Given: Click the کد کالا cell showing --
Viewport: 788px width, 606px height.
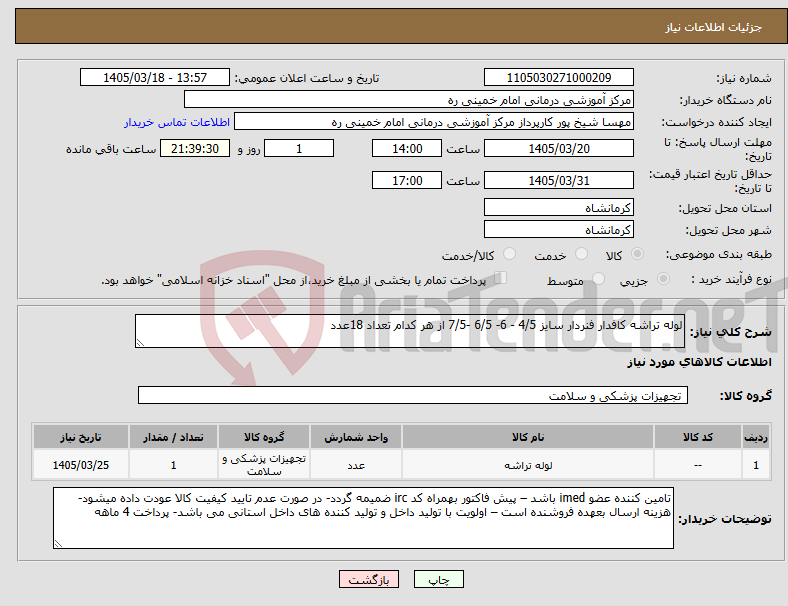Looking at the screenshot, I should [x=698, y=465].
